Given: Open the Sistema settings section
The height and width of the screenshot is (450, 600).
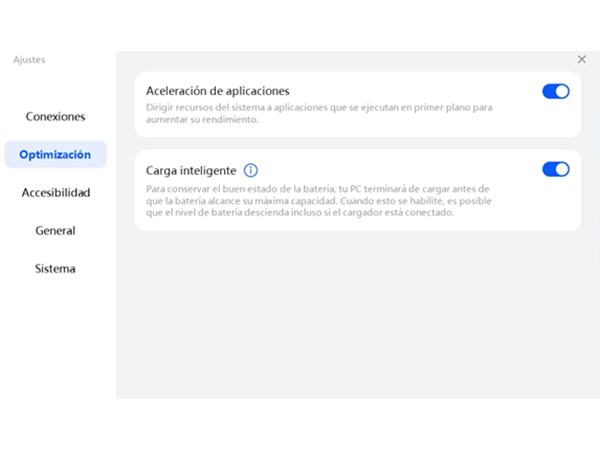Looking at the screenshot, I should (55, 269).
